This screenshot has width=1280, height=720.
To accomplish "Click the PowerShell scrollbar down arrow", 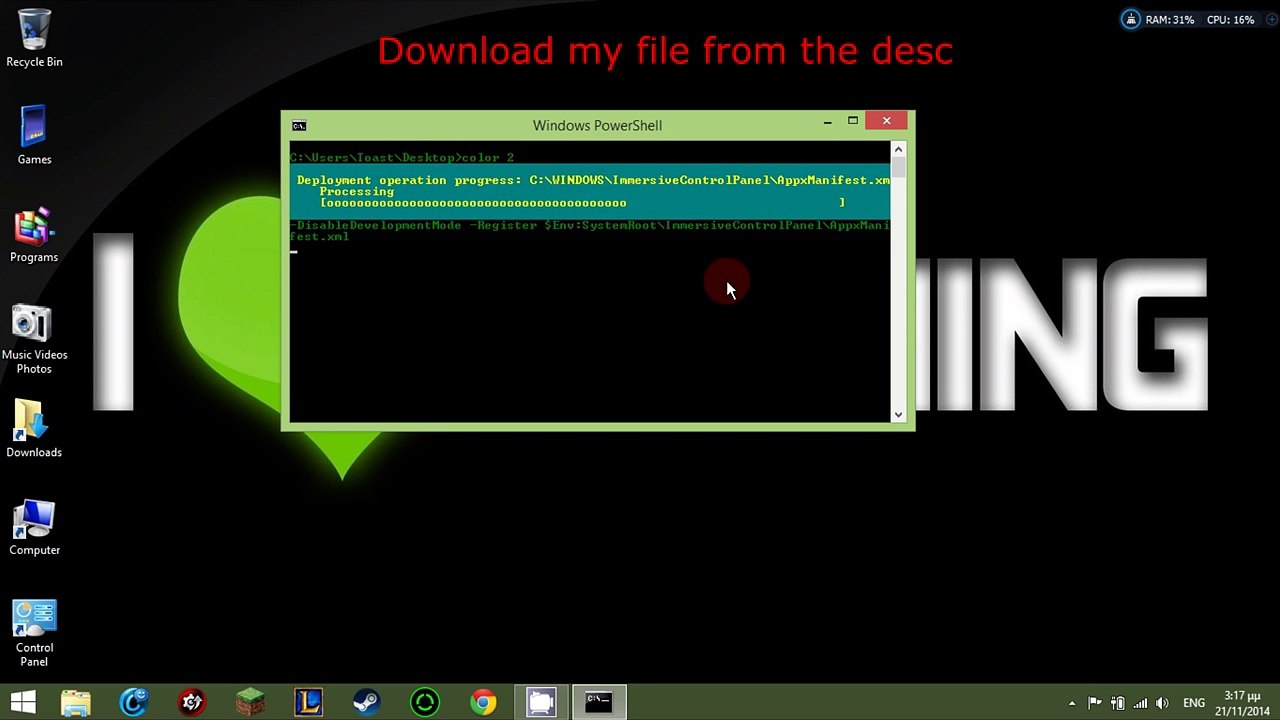I will (898, 415).
